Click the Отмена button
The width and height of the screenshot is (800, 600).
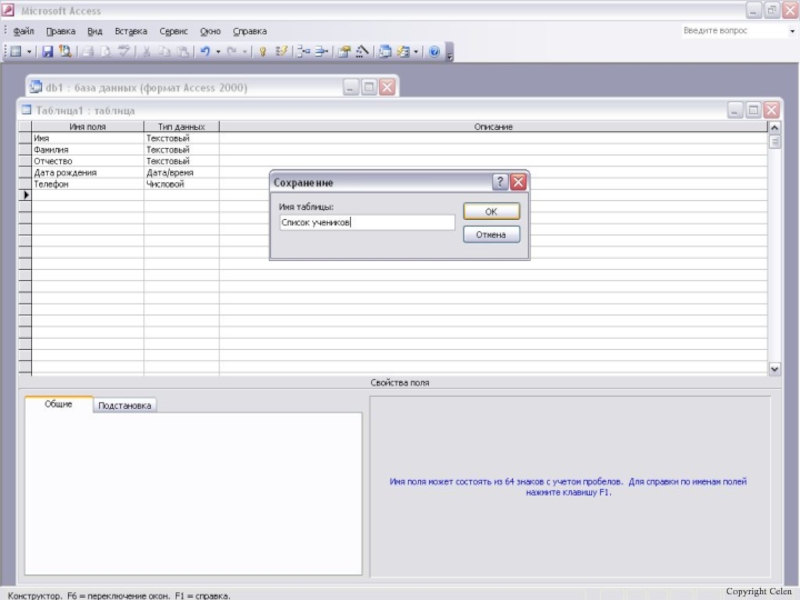click(491, 235)
